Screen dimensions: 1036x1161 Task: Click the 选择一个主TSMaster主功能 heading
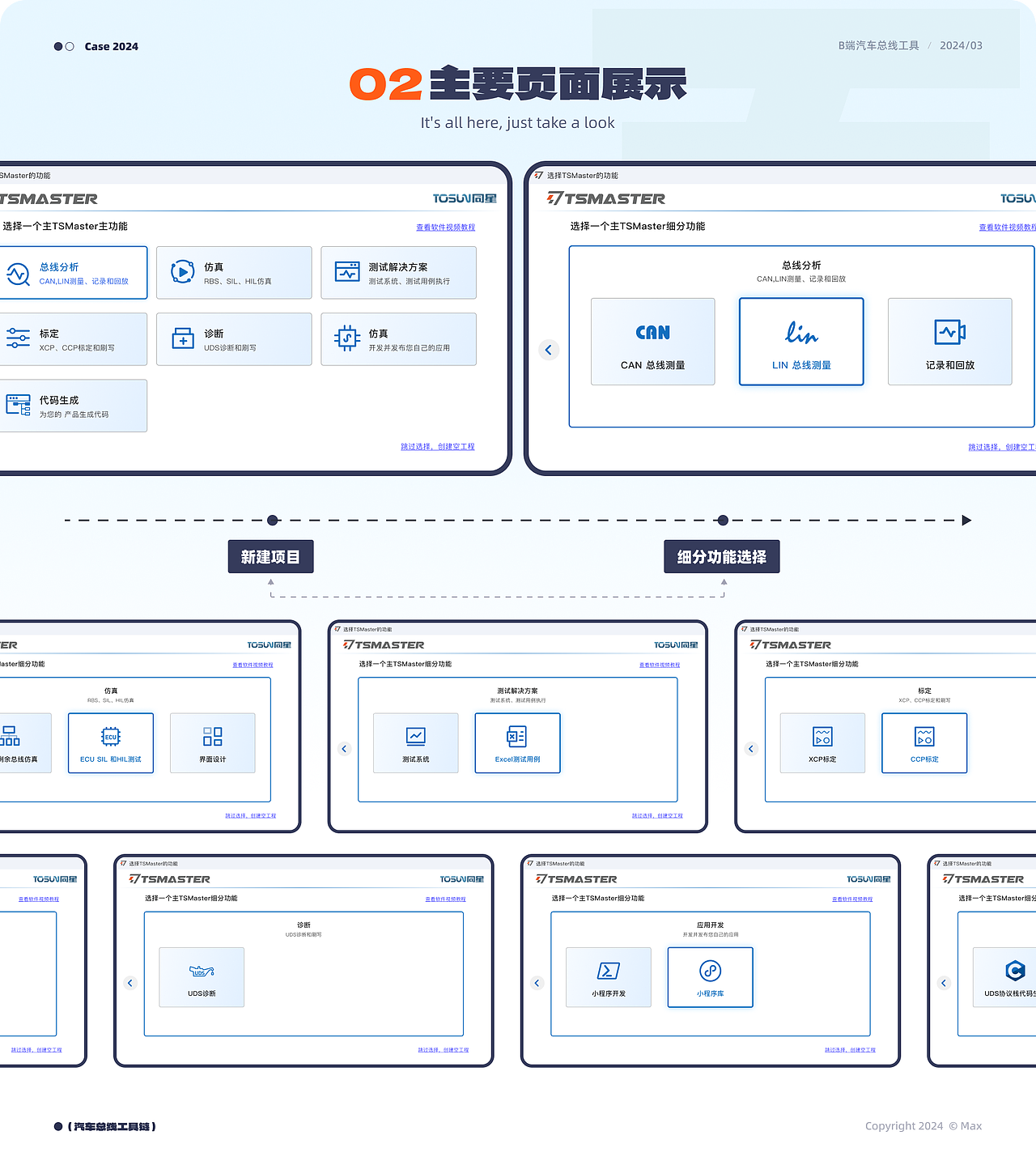[x=65, y=226]
